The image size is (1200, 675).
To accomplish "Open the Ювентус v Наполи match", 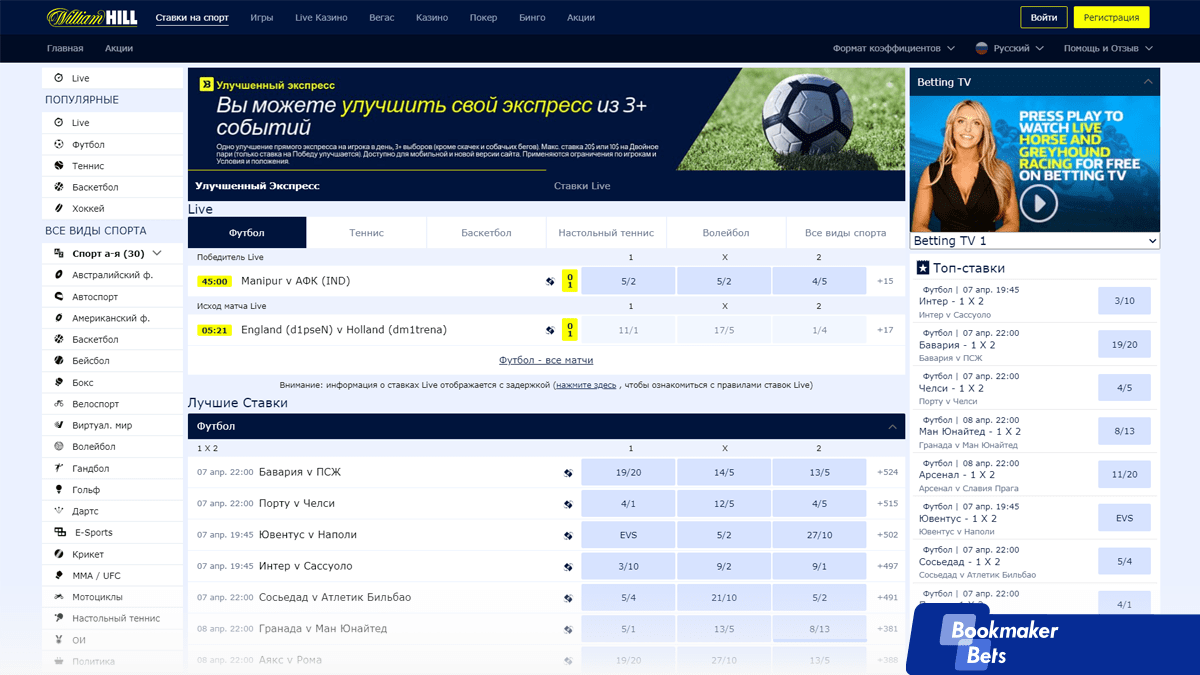I will 307,535.
